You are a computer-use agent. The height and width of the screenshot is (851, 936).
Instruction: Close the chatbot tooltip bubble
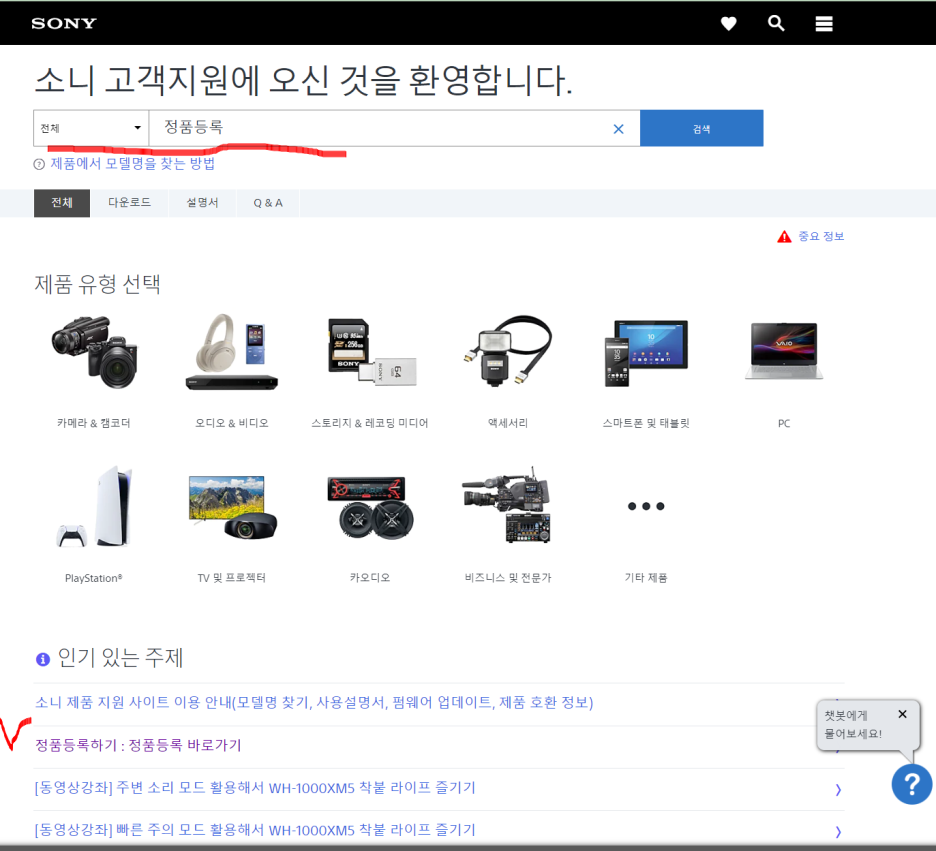(x=903, y=714)
